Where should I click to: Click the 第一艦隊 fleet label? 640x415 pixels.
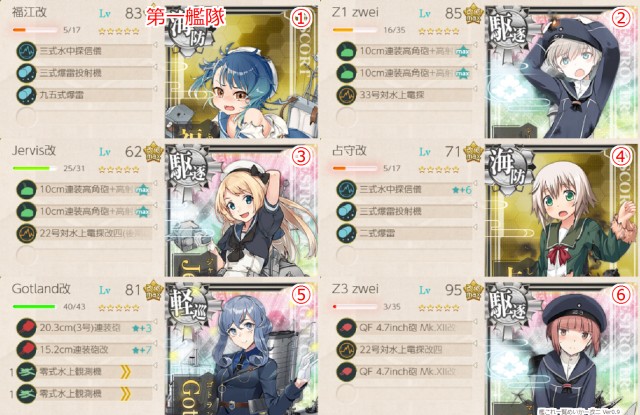pos(186,18)
